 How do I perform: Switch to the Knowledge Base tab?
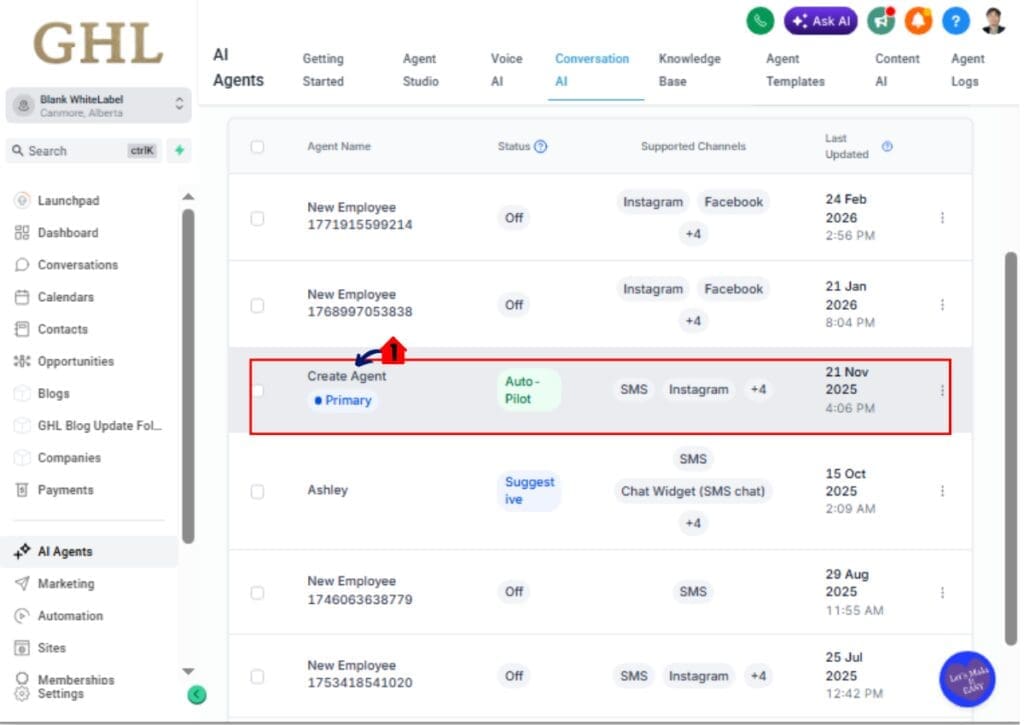coord(689,70)
